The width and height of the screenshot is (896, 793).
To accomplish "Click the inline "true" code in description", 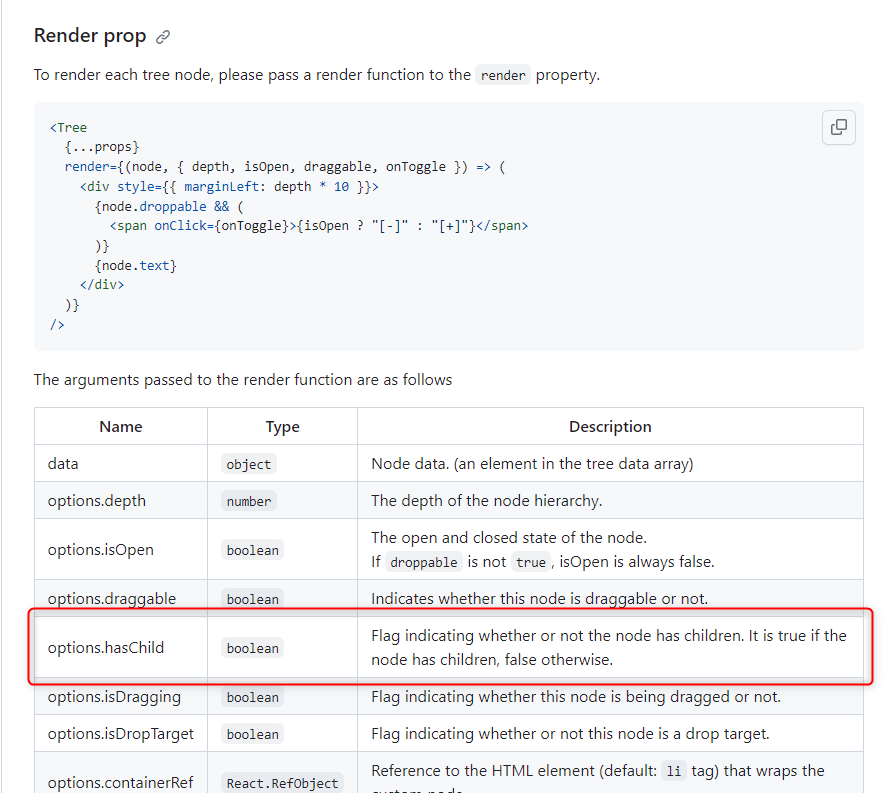I will pyautogui.click(x=531, y=562).
